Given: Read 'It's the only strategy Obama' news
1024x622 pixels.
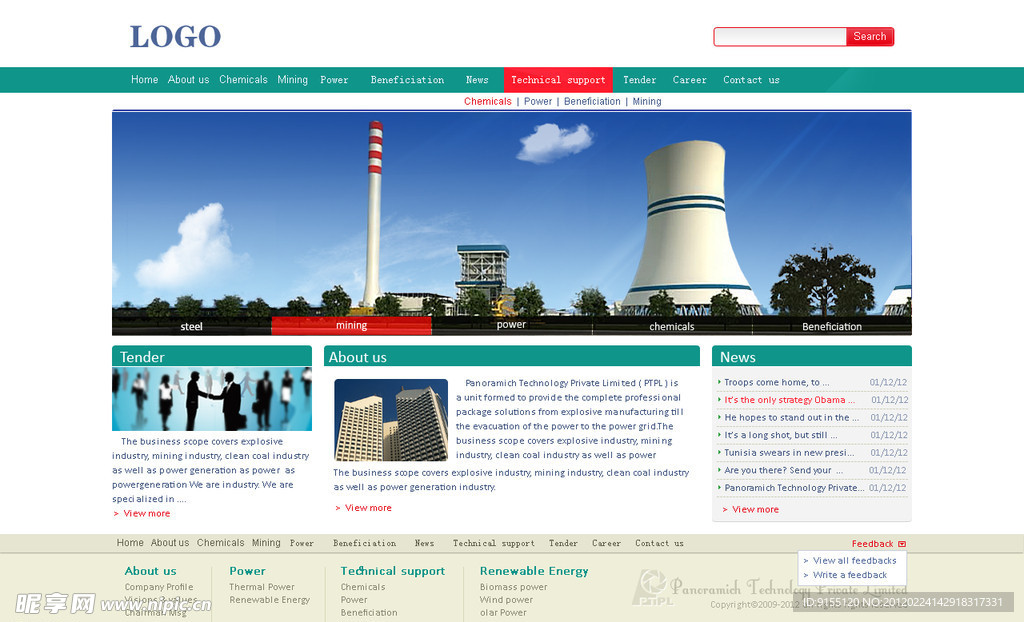Looking at the screenshot, I should [789, 400].
